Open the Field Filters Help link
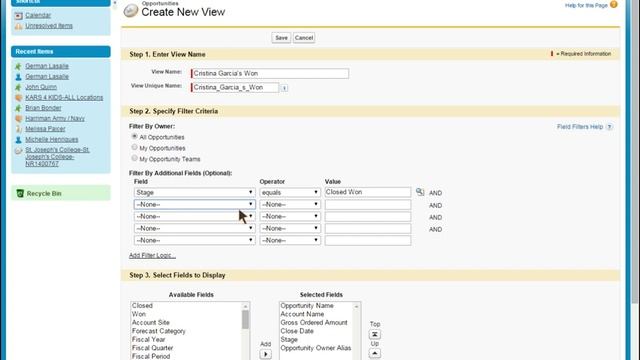 (580, 127)
